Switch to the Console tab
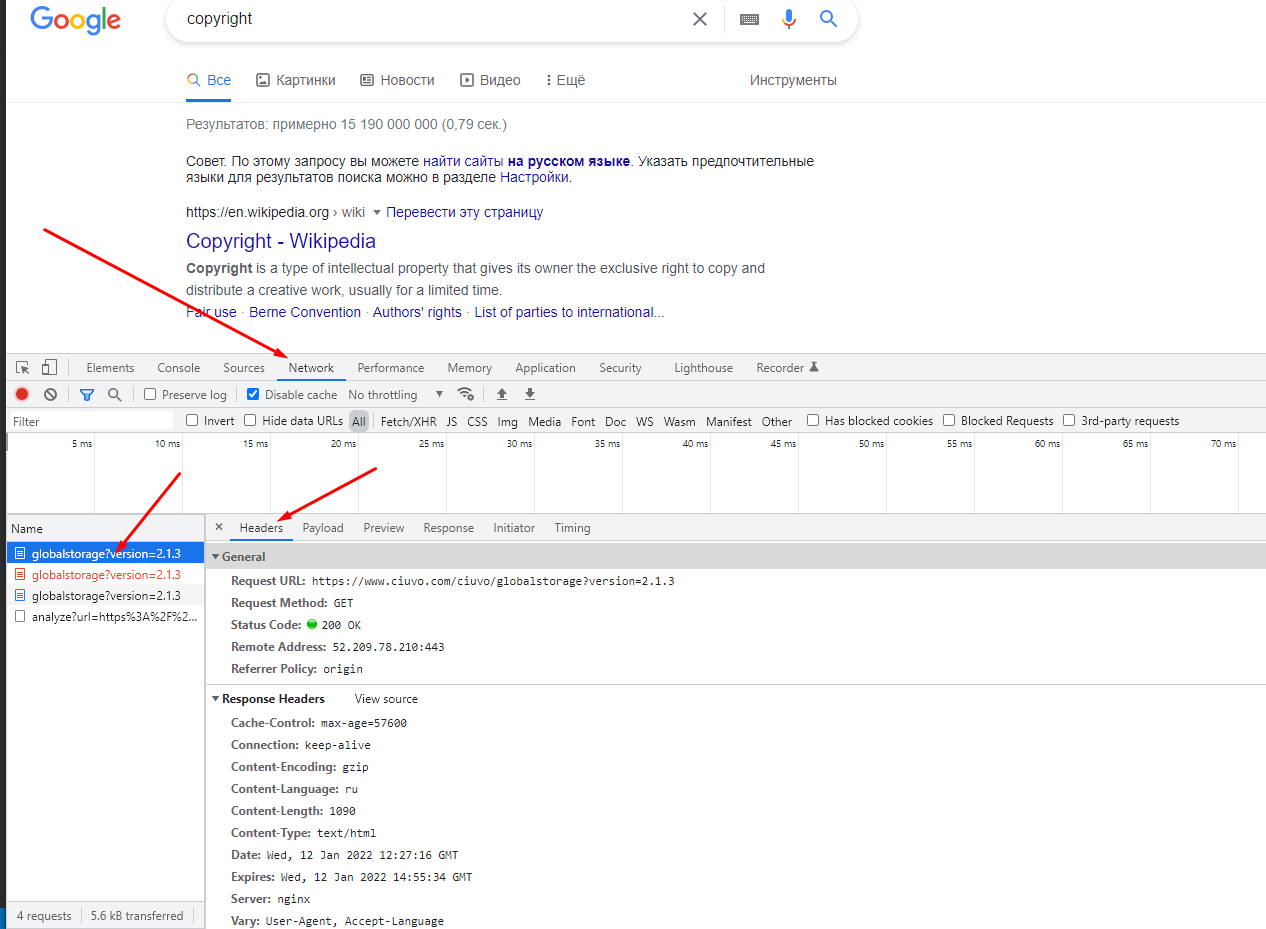Viewport: 1266px width, 929px height. click(178, 368)
